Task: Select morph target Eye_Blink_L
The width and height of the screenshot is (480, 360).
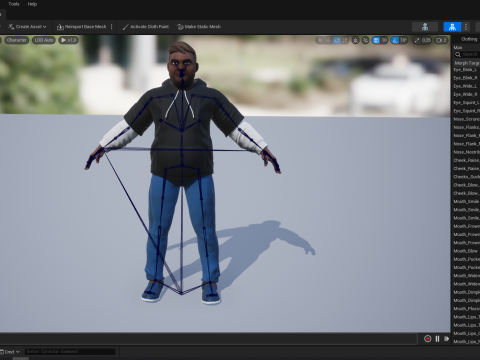Action: (466, 70)
